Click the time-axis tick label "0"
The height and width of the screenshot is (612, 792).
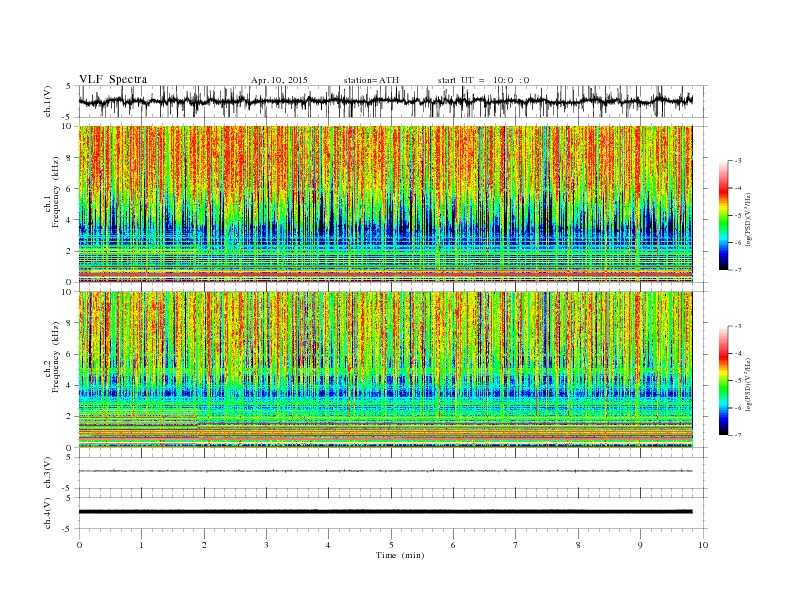coord(79,545)
